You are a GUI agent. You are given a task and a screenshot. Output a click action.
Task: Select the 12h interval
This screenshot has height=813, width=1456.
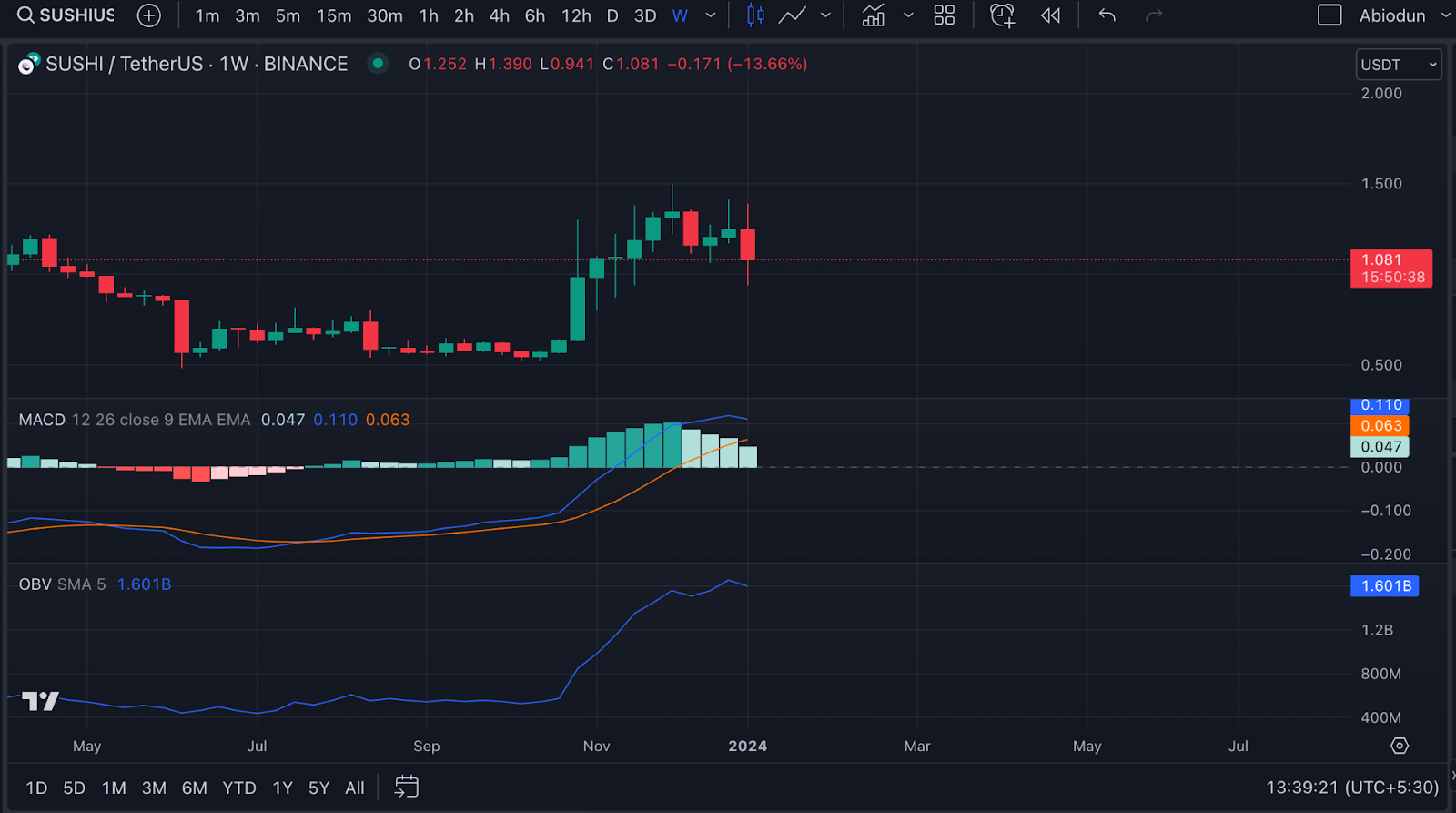(x=576, y=15)
